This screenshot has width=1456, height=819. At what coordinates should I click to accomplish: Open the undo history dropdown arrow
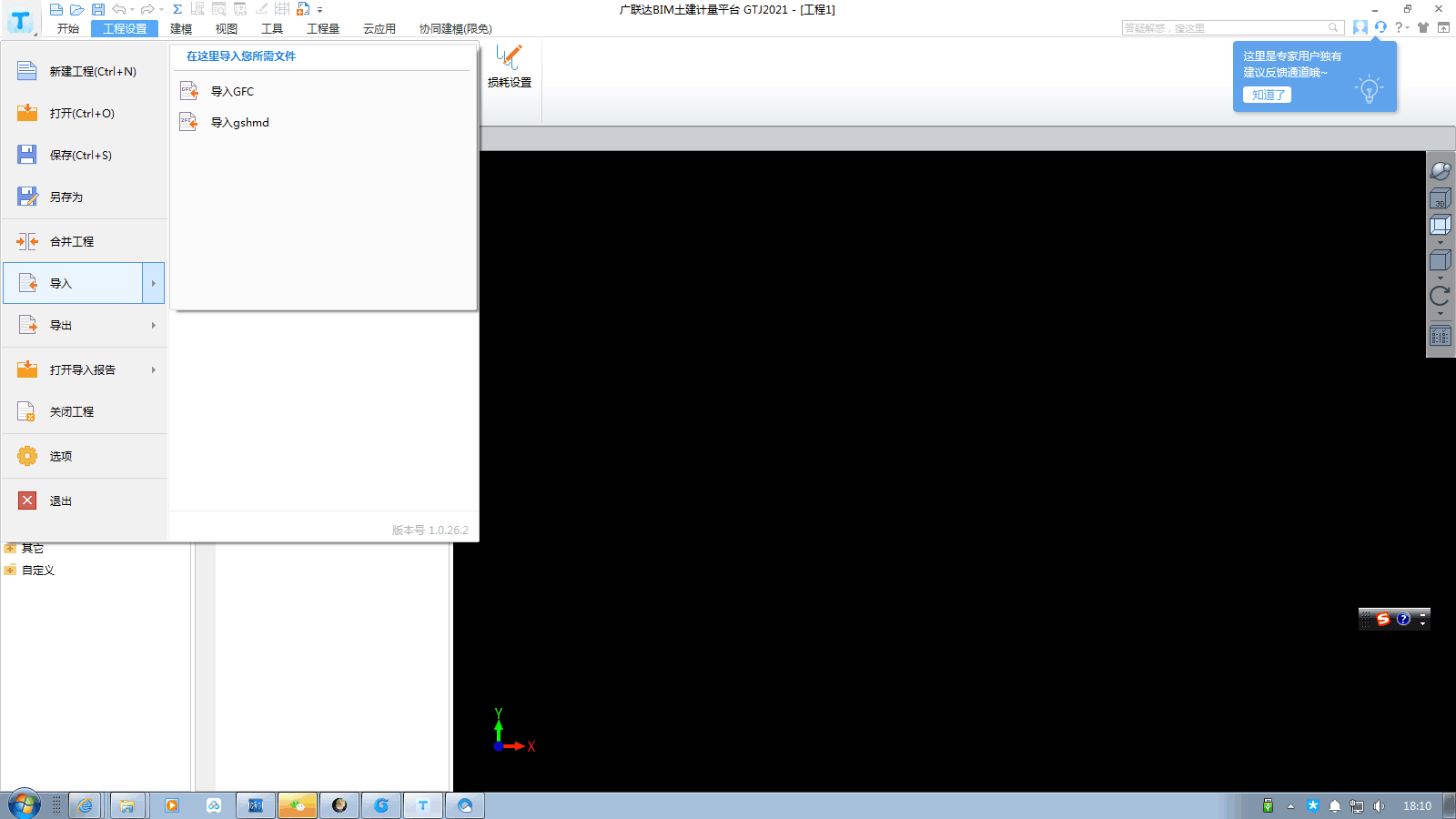[132, 10]
